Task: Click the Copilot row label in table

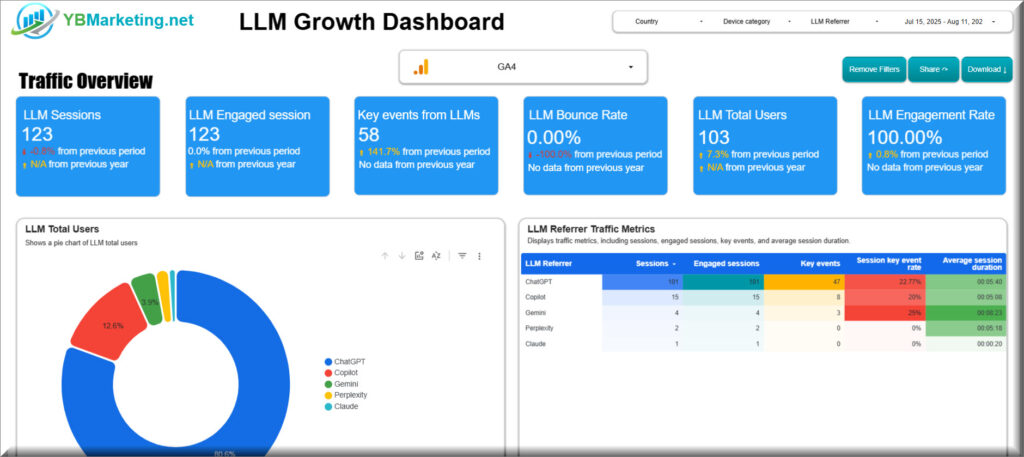Action: 536,297
